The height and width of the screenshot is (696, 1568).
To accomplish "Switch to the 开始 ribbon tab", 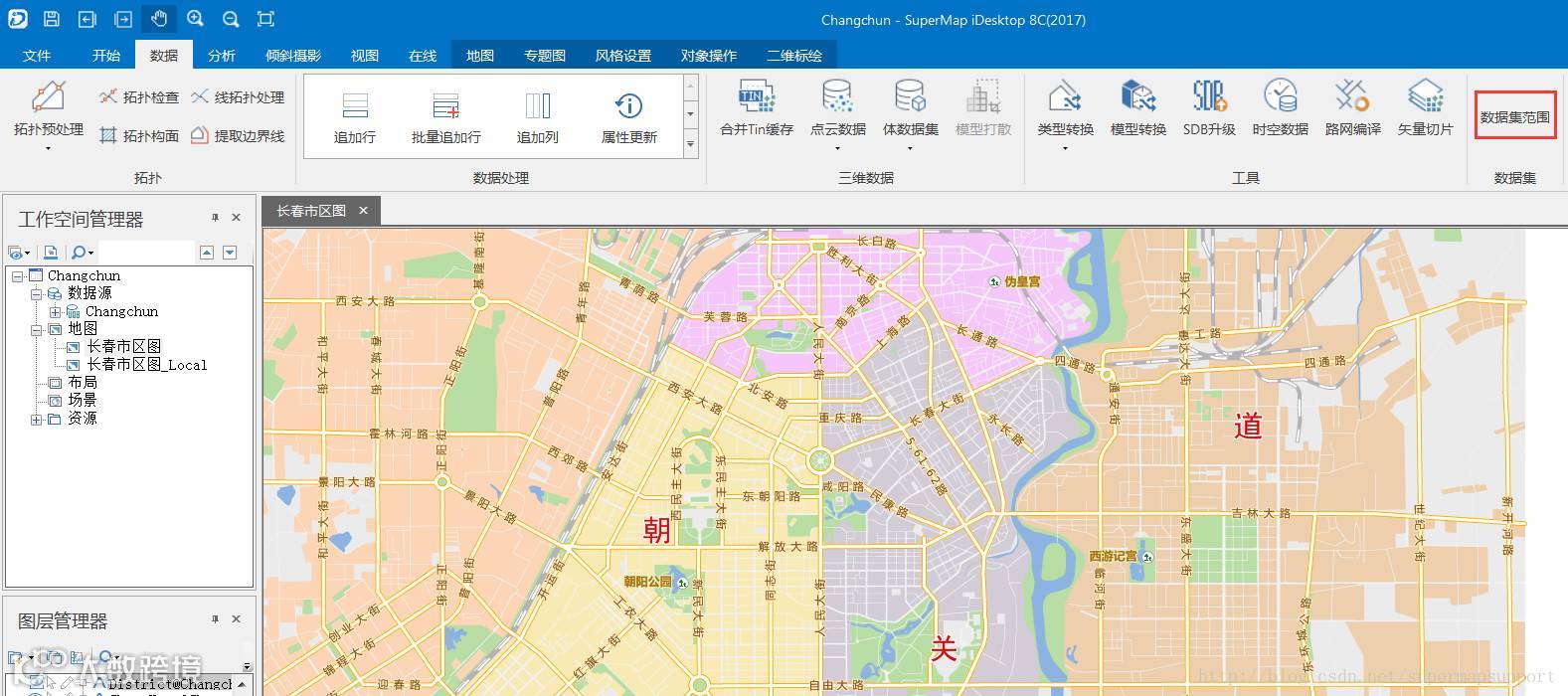I will pos(106,56).
